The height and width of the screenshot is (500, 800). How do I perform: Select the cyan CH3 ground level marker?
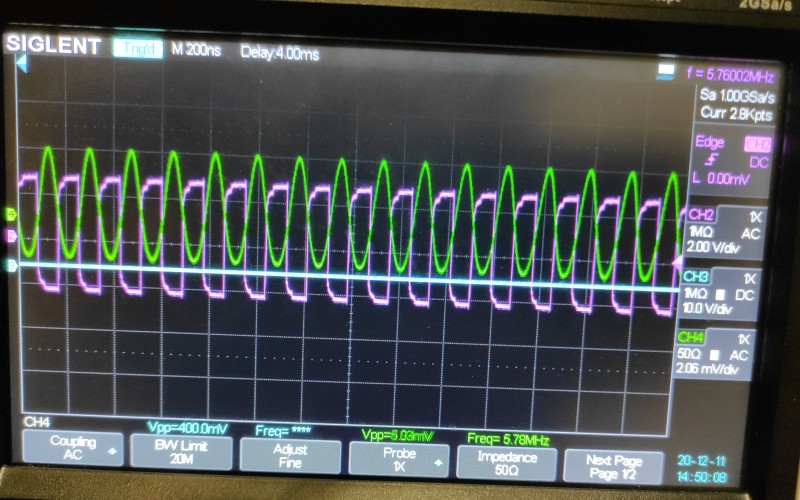pyautogui.click(x=11, y=266)
